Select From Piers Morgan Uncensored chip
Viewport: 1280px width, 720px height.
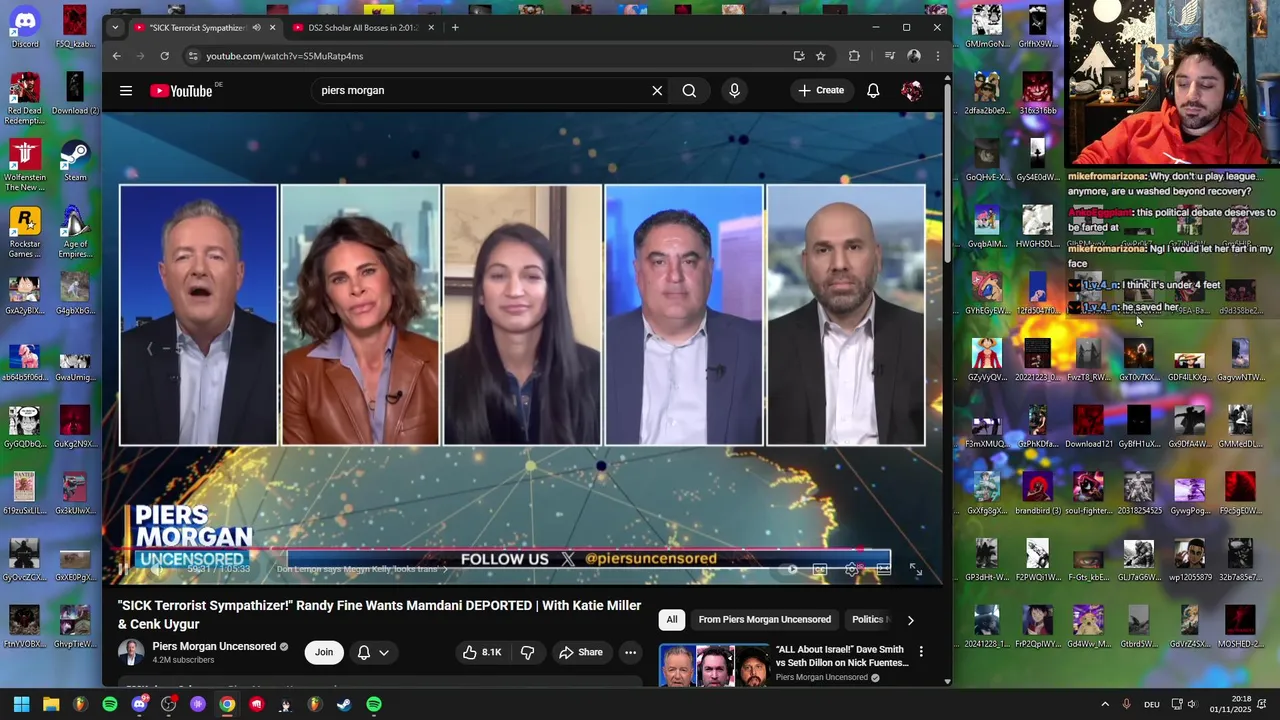(764, 620)
